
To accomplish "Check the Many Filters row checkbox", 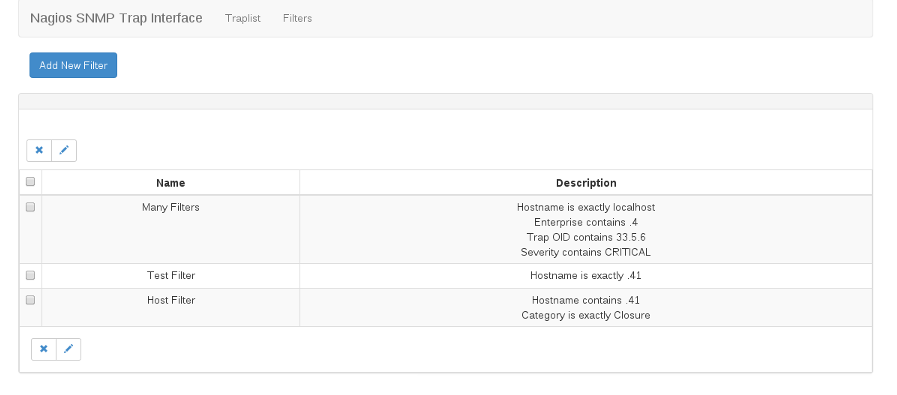I will click(30, 207).
